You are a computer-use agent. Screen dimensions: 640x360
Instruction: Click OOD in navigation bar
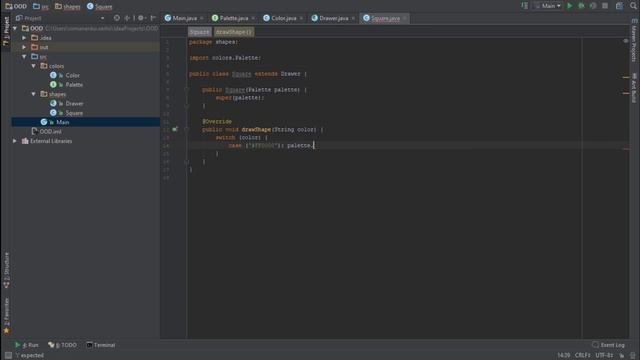[x=16, y=6]
